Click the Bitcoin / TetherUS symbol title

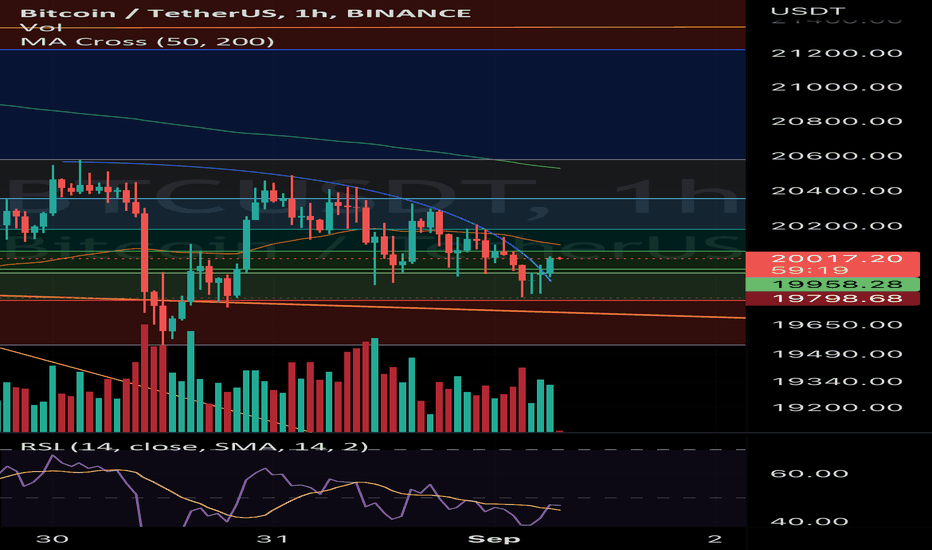coord(245,12)
